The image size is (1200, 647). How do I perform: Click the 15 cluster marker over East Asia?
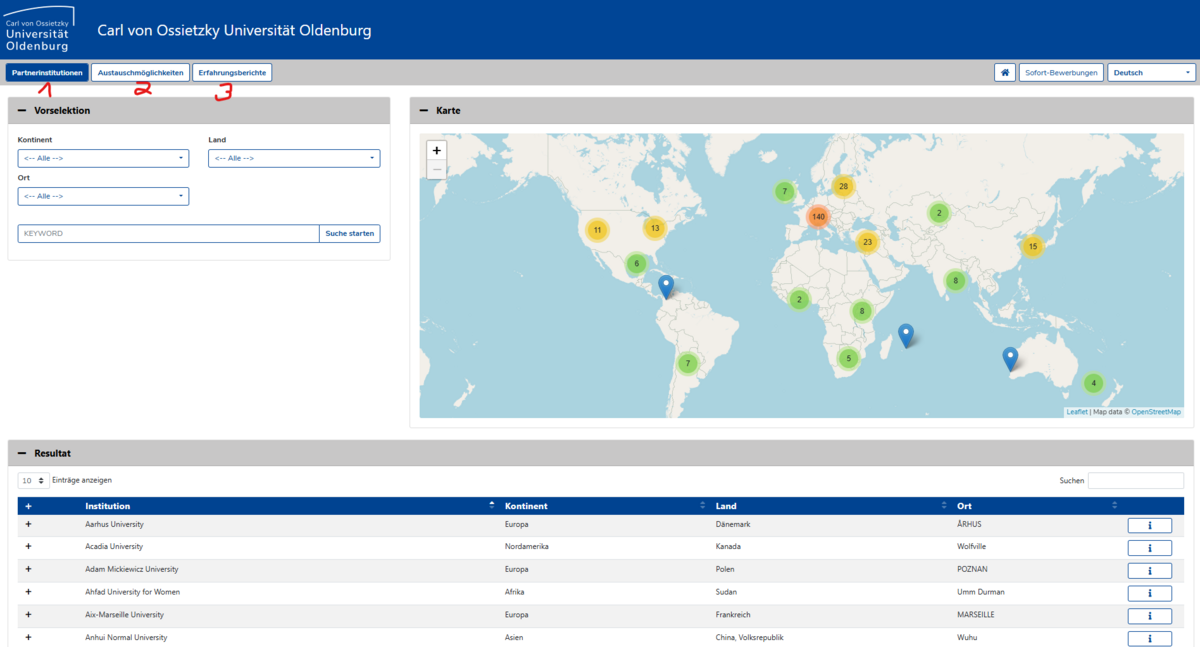pos(1033,246)
